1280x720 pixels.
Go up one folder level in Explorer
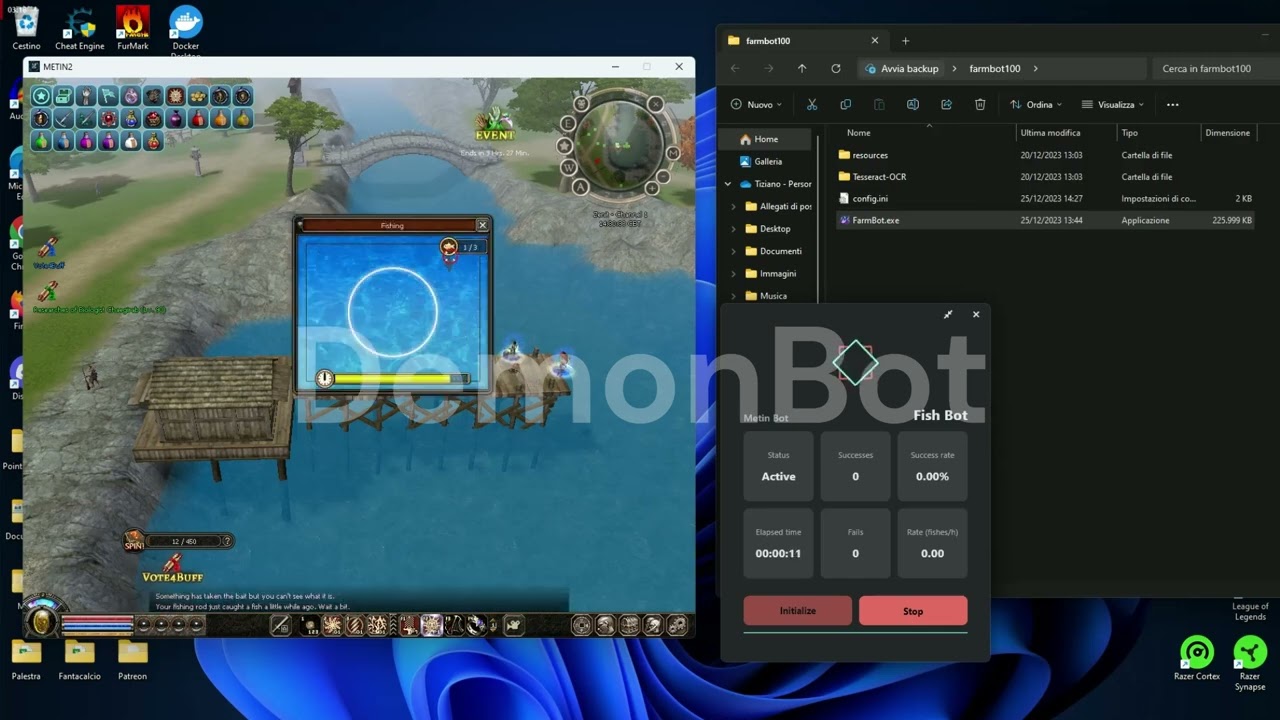click(x=802, y=68)
